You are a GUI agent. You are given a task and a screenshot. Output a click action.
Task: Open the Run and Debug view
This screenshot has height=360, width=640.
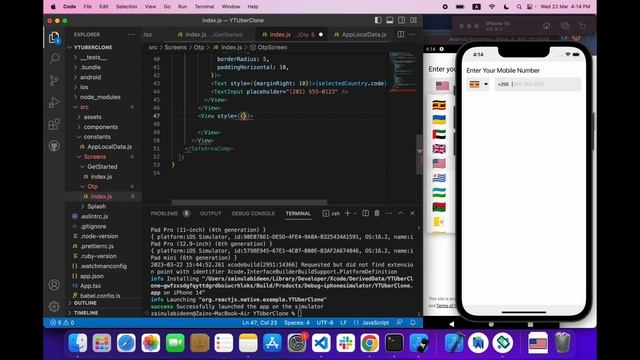54,102
